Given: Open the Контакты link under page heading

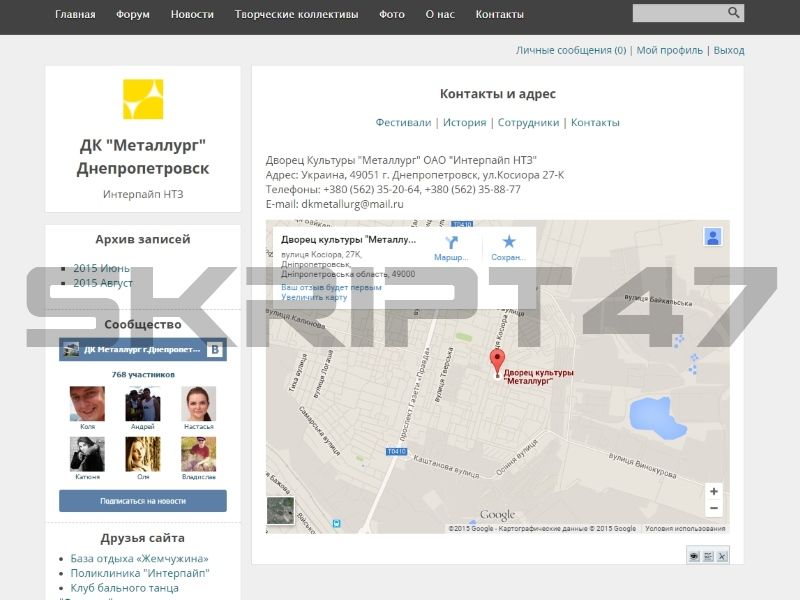Looking at the screenshot, I should click(595, 122).
